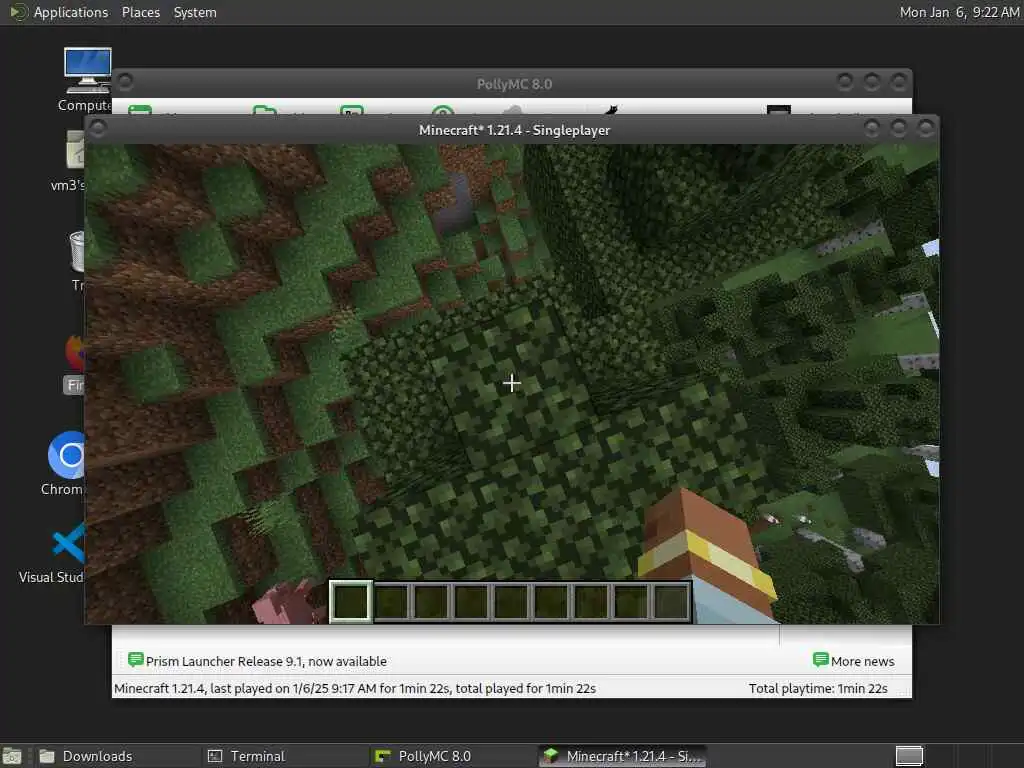This screenshot has width=1024, height=768.
Task: Select hotbar slot 8 in Minecraft
Action: pos(631,601)
